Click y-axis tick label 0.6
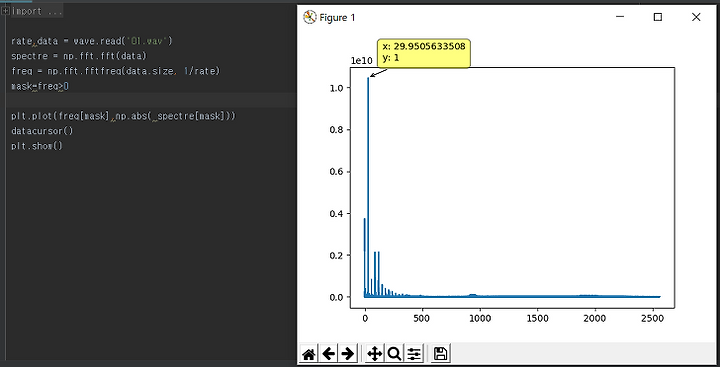720x367 pixels. pyautogui.click(x=336, y=172)
